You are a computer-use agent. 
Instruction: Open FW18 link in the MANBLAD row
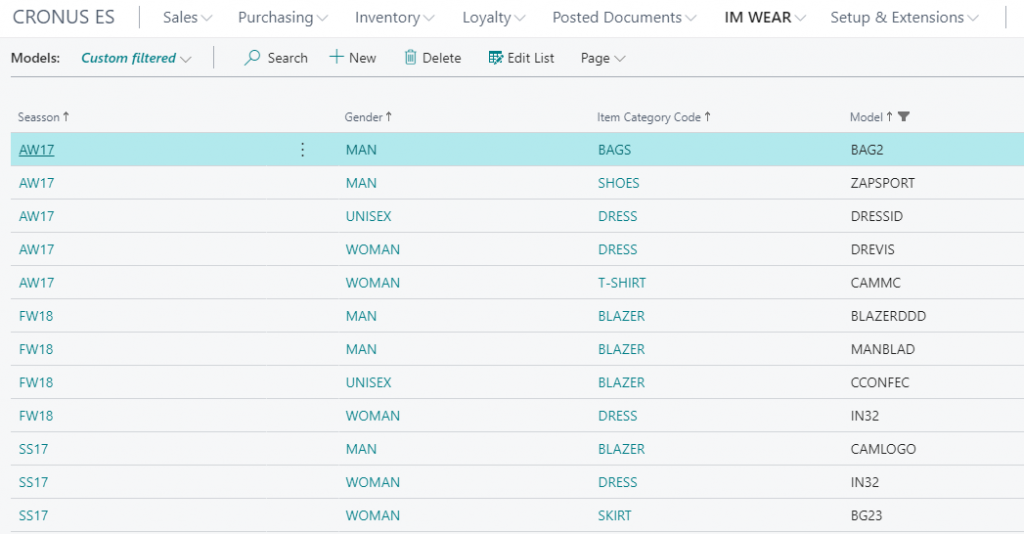coord(36,349)
